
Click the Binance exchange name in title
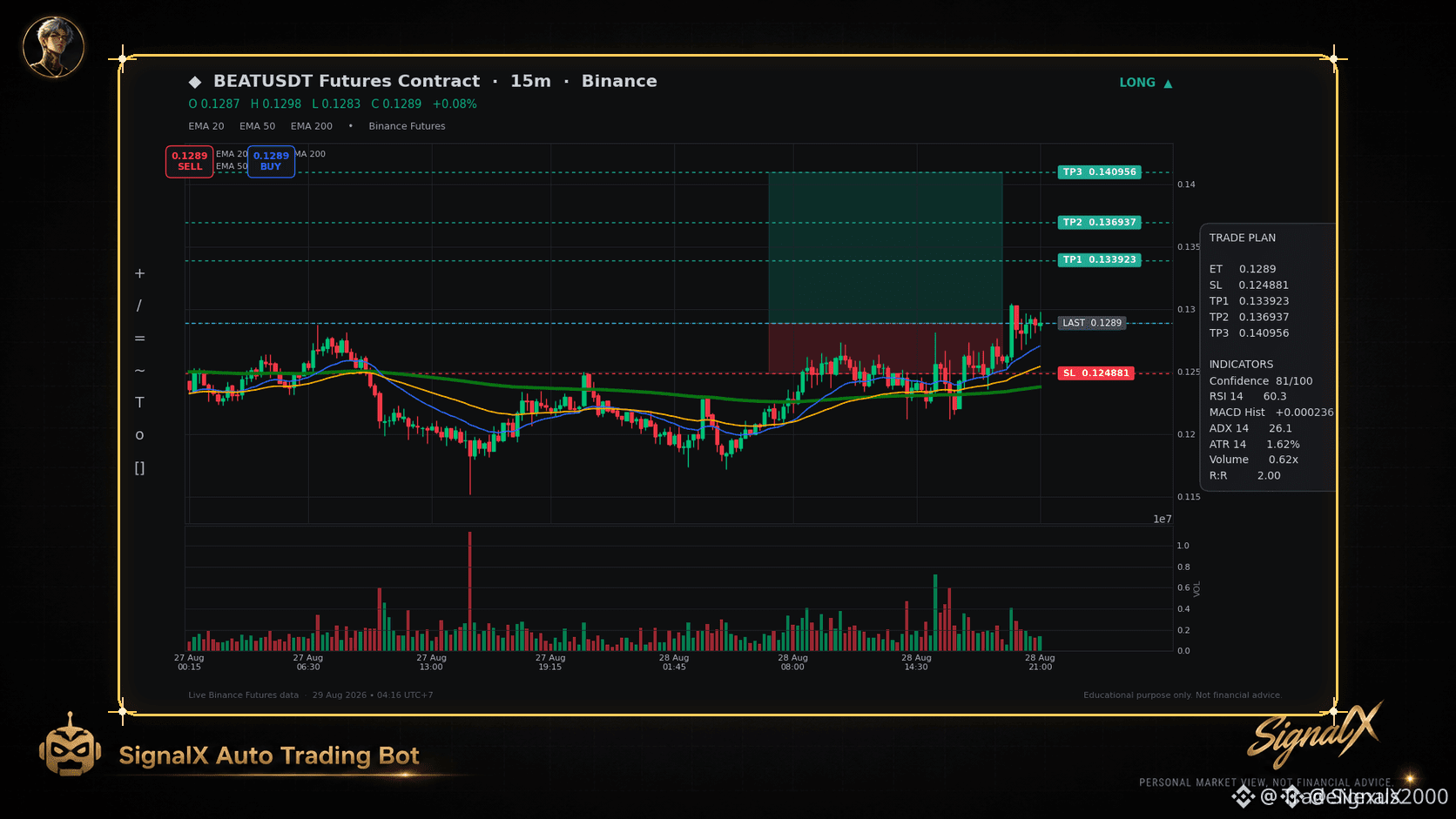[619, 81]
